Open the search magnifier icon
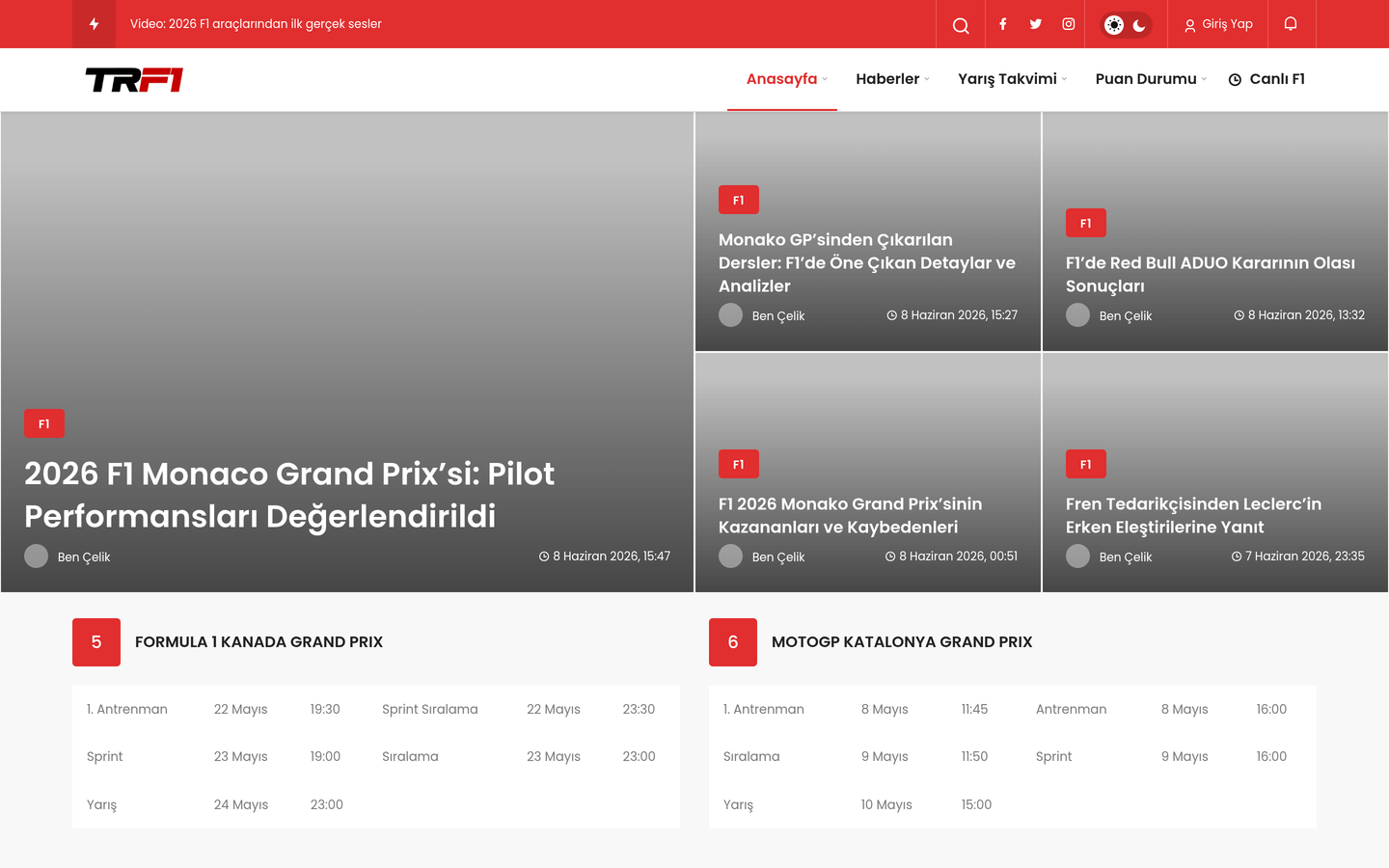Viewport: 1389px width, 868px height. click(961, 25)
